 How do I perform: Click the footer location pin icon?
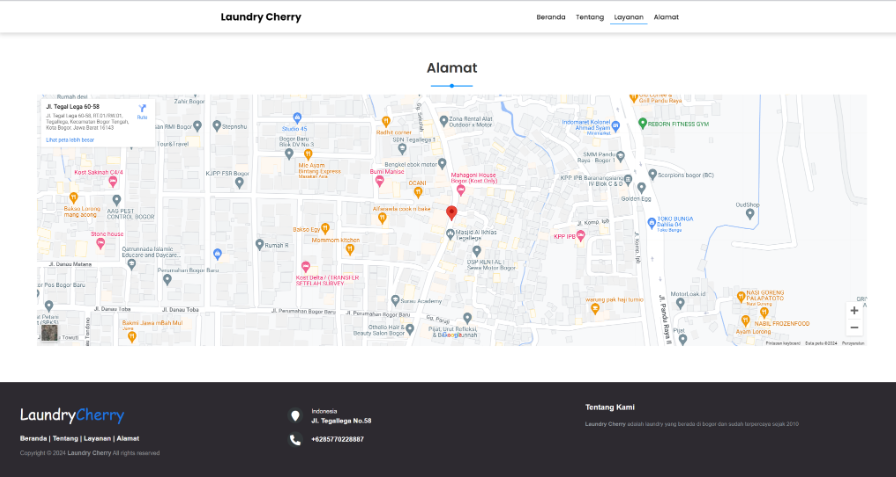coord(295,416)
